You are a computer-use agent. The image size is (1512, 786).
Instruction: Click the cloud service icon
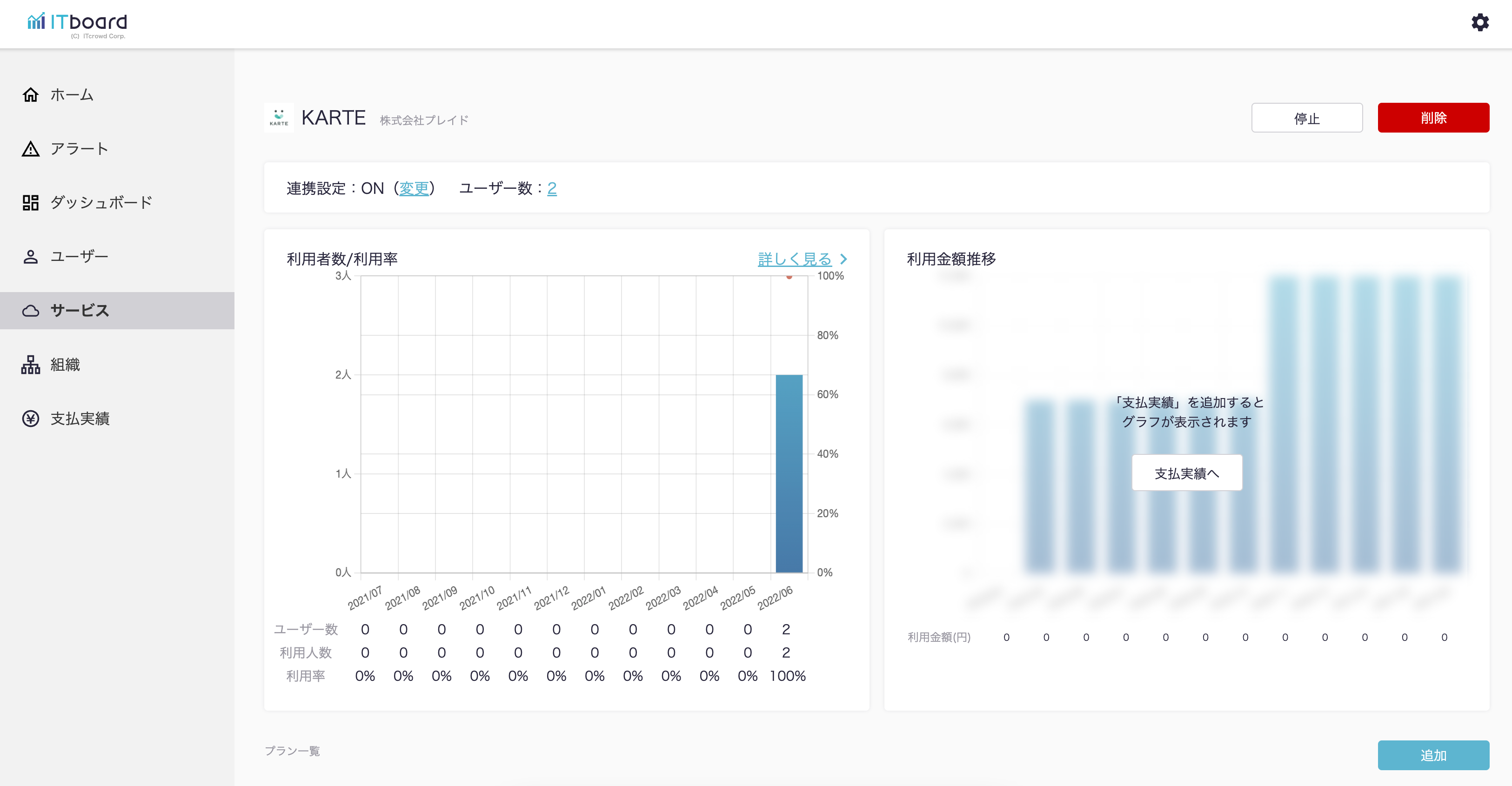click(31, 311)
